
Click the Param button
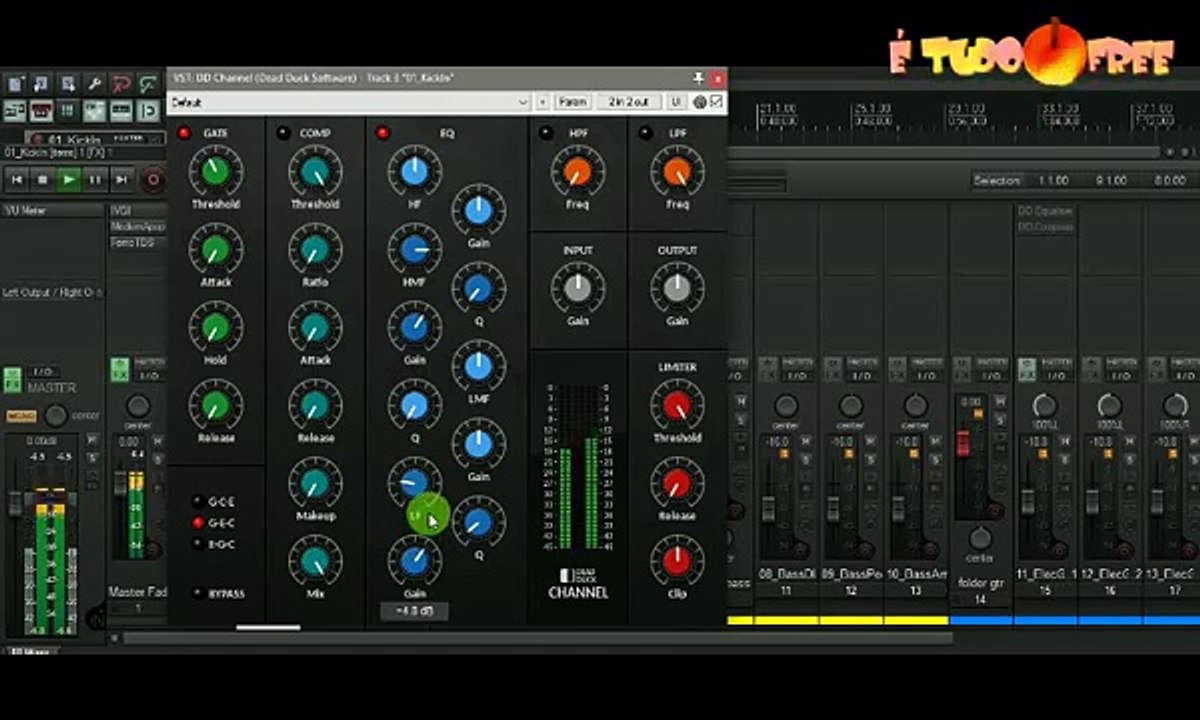pyautogui.click(x=572, y=102)
